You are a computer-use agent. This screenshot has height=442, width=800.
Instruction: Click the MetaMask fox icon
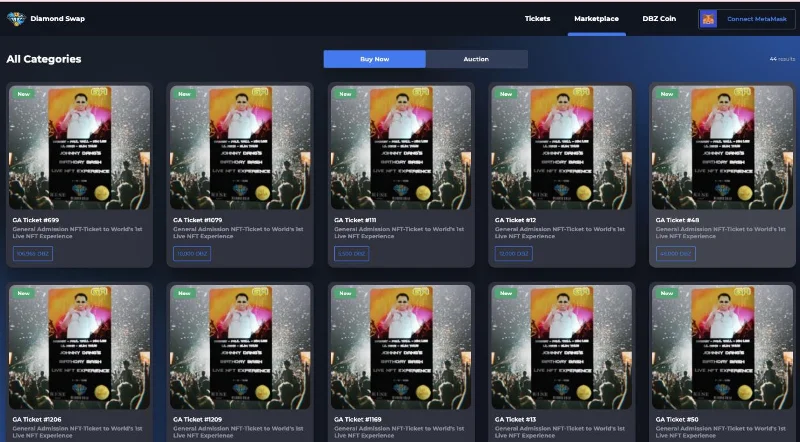coord(709,19)
